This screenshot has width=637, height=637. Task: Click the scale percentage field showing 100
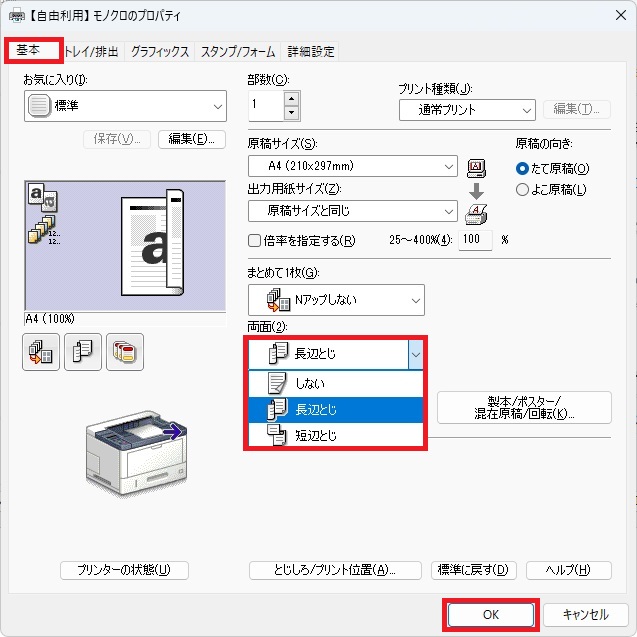(475, 239)
